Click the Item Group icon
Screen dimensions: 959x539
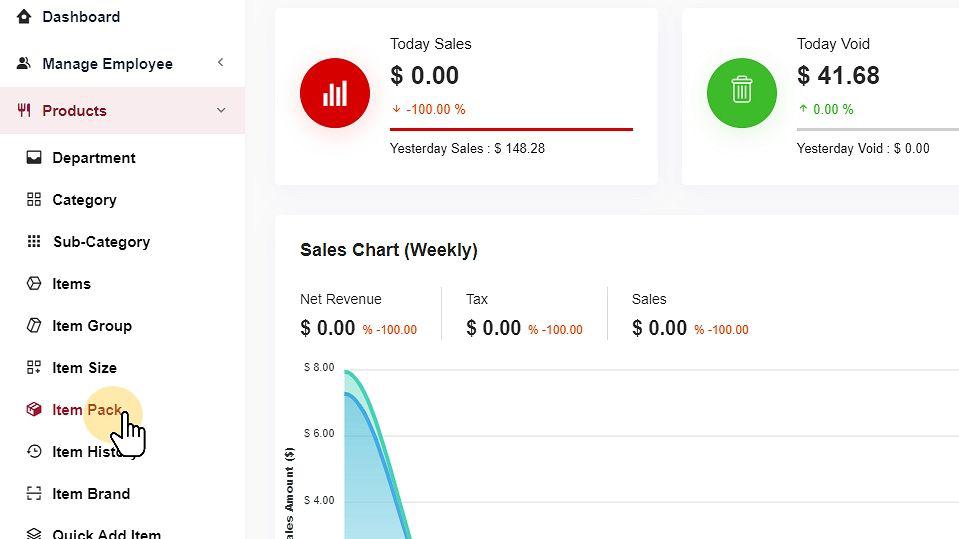click(34, 326)
